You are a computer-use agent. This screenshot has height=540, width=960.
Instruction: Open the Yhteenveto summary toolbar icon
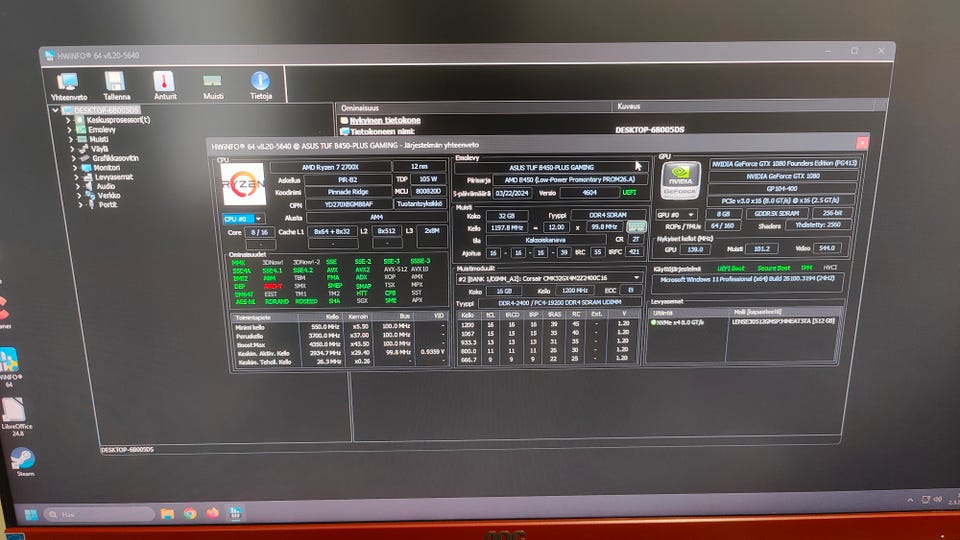(68, 86)
